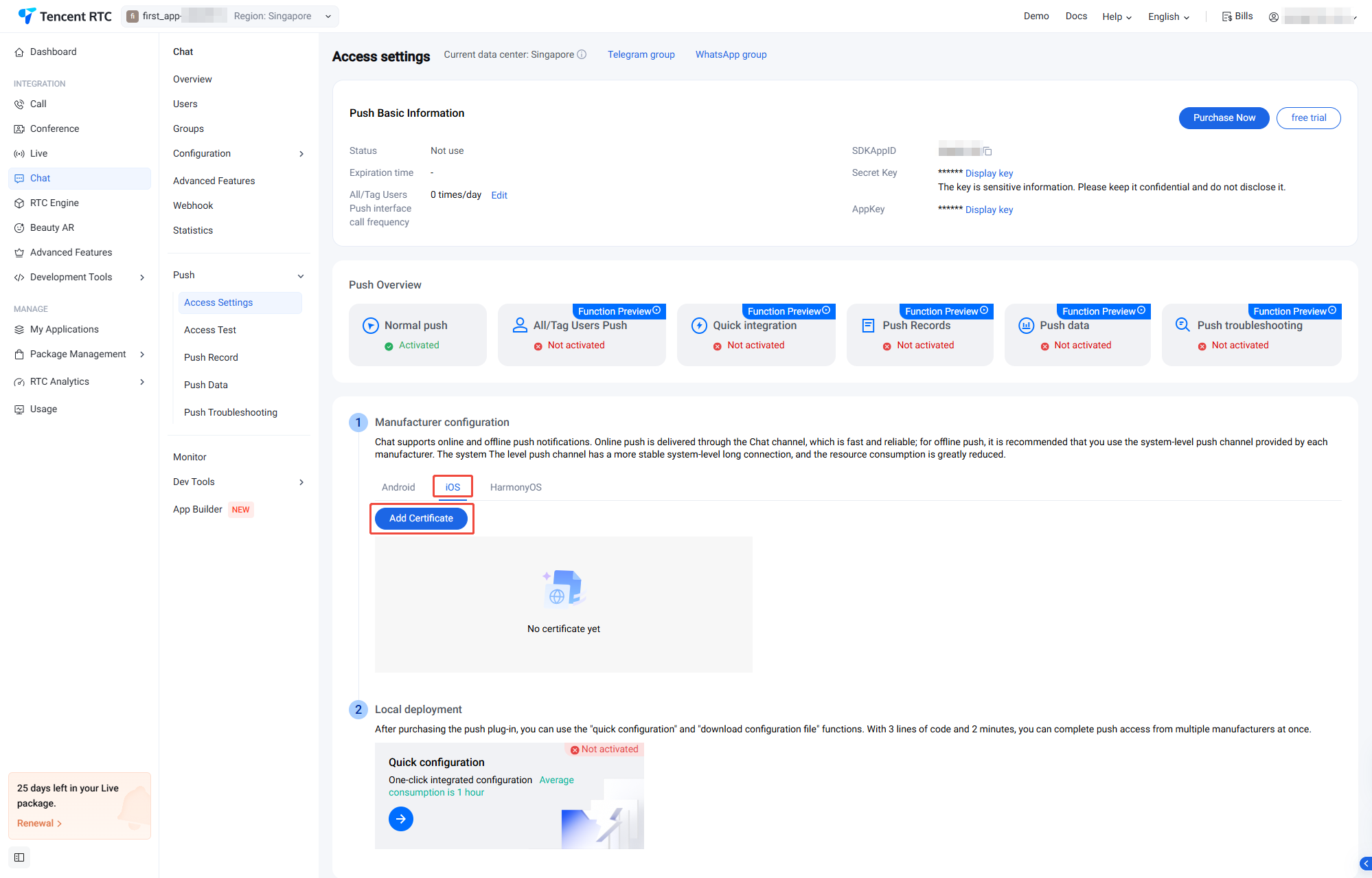Collapse sidebar using bottom-left panel icon
Screen dimensions: 1372x878
pos(19,857)
